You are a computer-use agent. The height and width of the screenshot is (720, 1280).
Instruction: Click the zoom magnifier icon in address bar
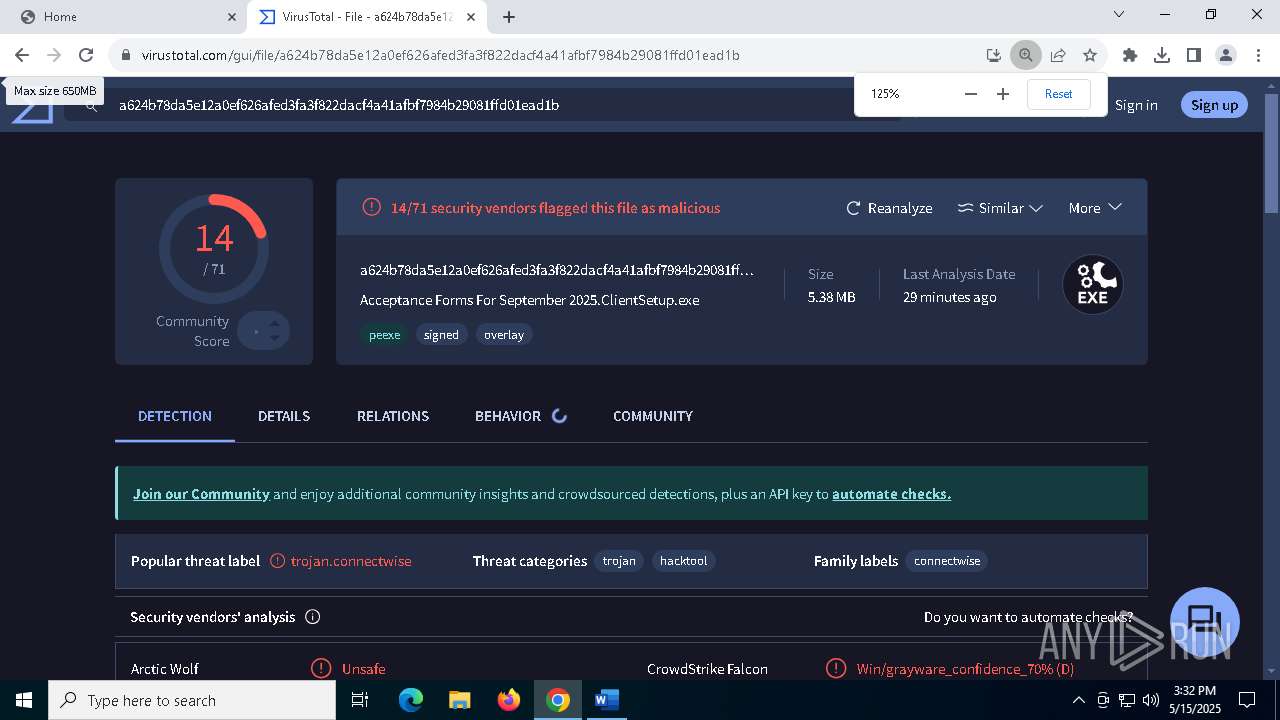click(x=1025, y=55)
